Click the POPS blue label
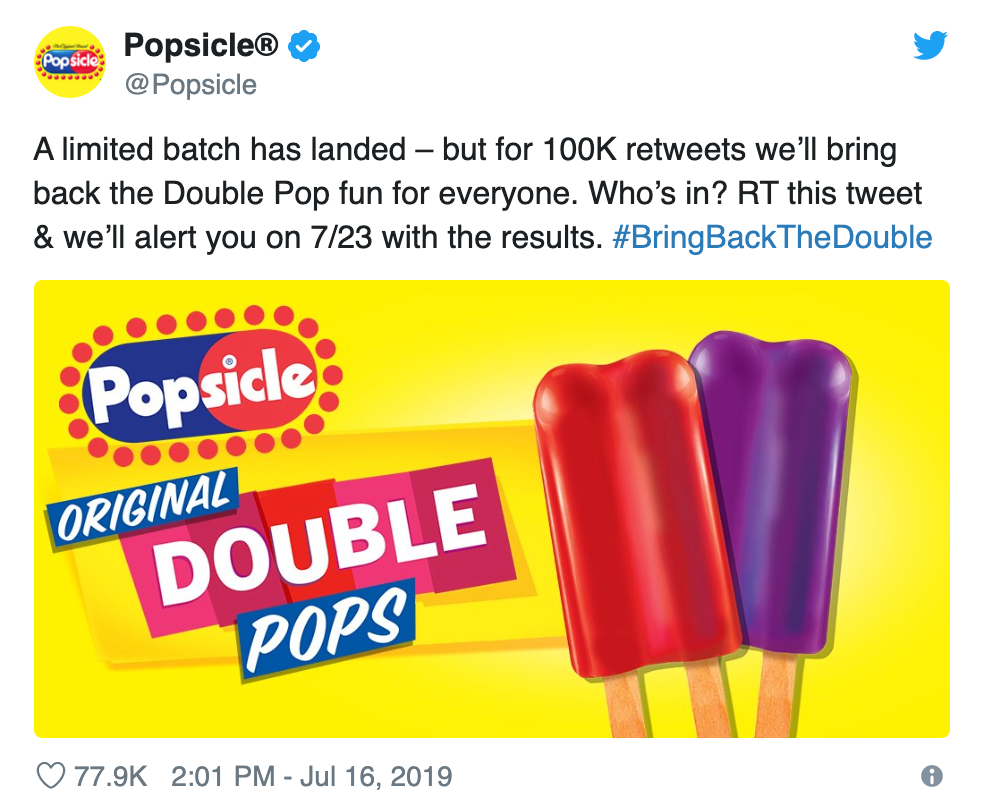Image resolution: width=986 pixels, height=810 pixels. [x=326, y=629]
